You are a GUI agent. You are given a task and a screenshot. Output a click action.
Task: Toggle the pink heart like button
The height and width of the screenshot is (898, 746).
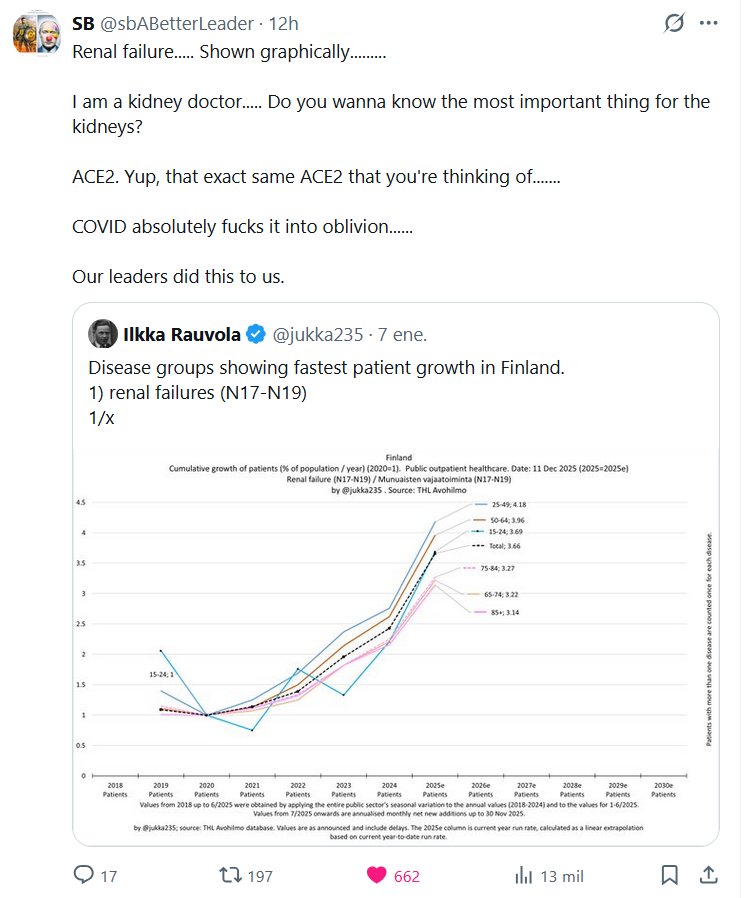(377, 875)
